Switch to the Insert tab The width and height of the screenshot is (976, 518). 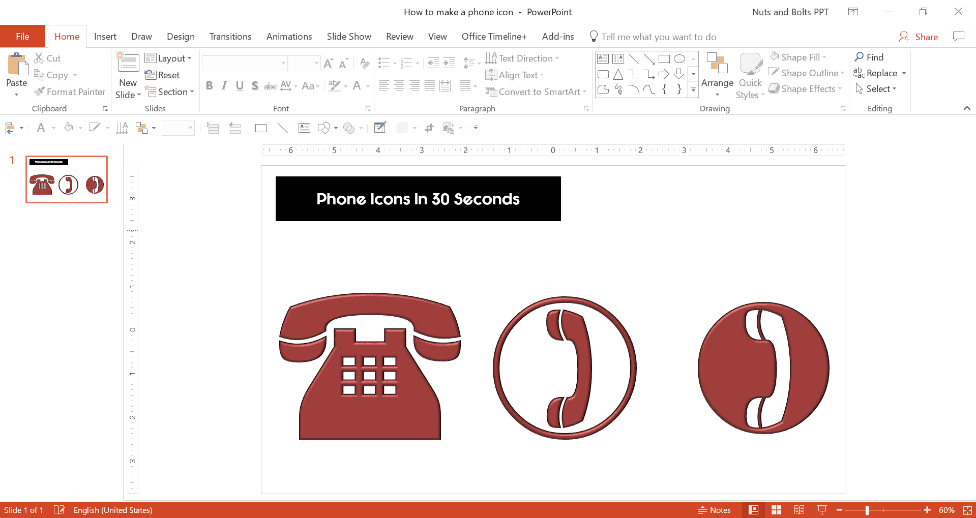[105, 36]
